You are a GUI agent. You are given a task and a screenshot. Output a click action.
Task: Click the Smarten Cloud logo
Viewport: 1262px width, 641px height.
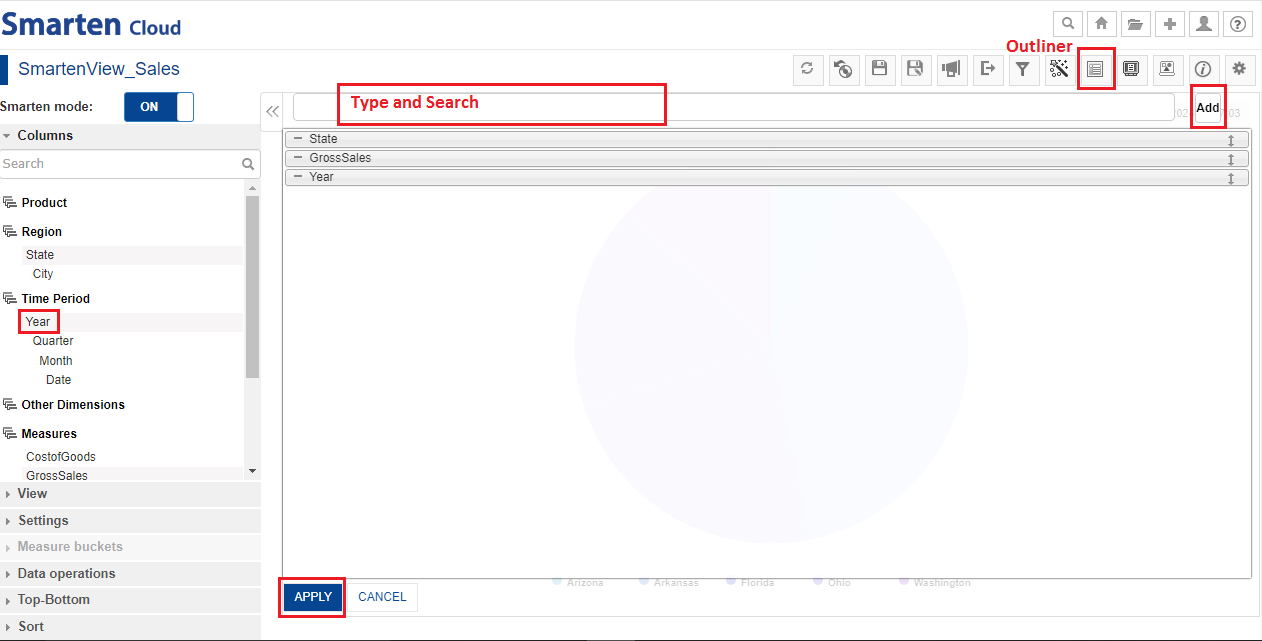coord(91,23)
